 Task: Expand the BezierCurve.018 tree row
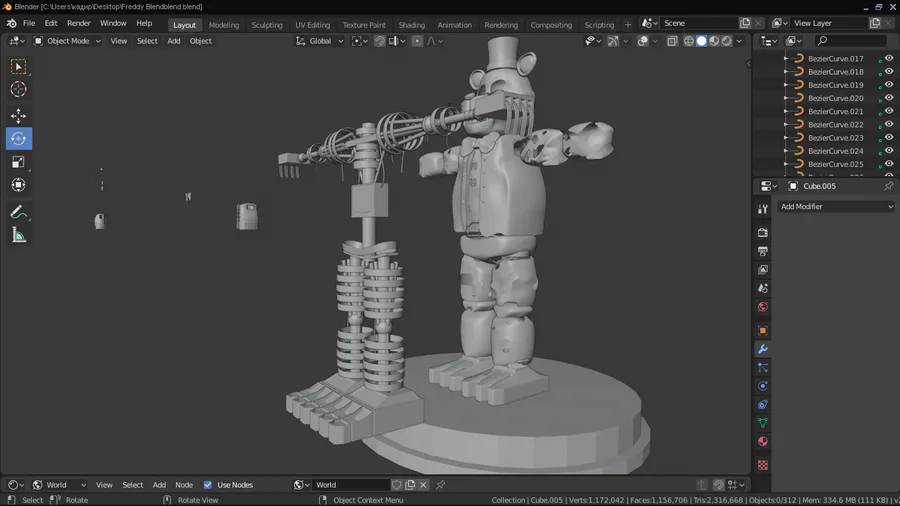coord(786,72)
